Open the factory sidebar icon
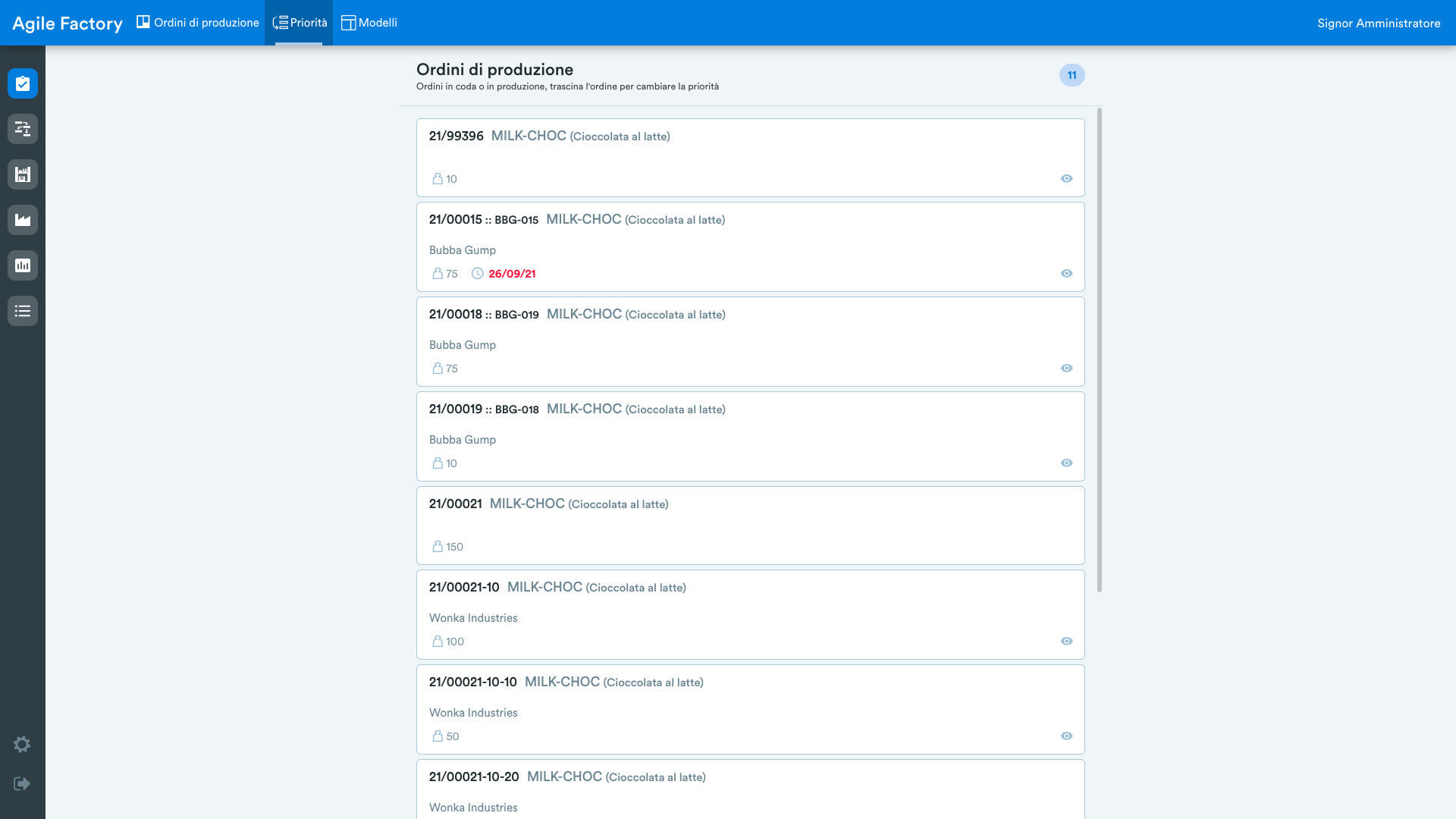This screenshot has height=819, width=1456. coord(23,220)
